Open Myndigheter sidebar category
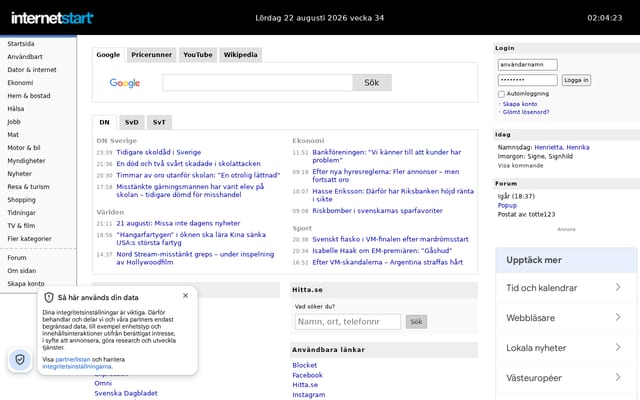Image resolution: width=640 pixels, height=400 pixels. pyautogui.click(x=26, y=161)
